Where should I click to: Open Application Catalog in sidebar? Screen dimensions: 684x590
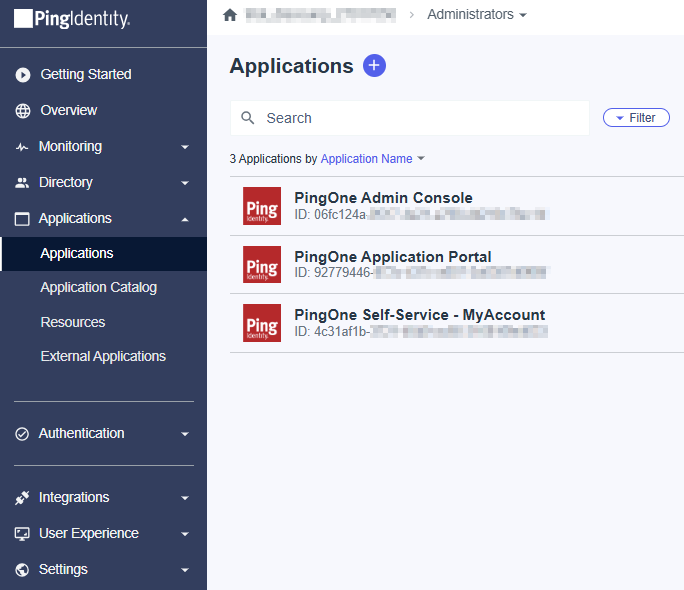[98, 288]
